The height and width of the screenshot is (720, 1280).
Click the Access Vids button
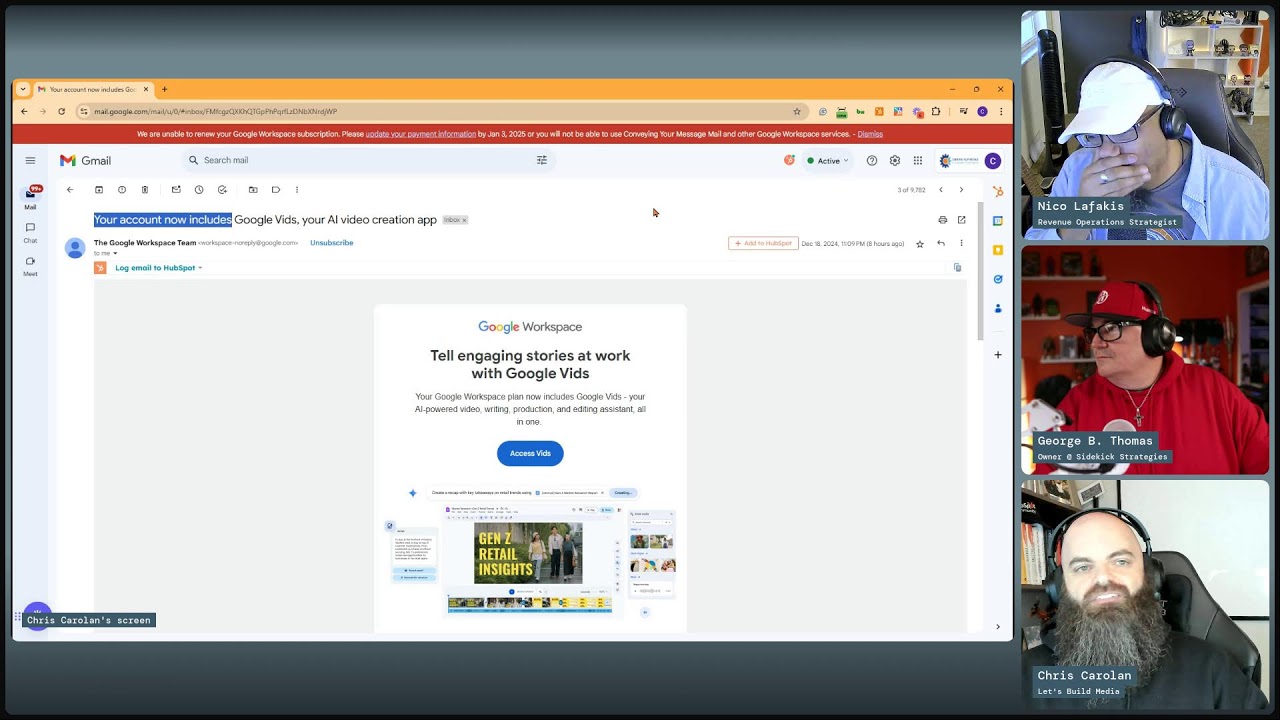click(x=530, y=453)
